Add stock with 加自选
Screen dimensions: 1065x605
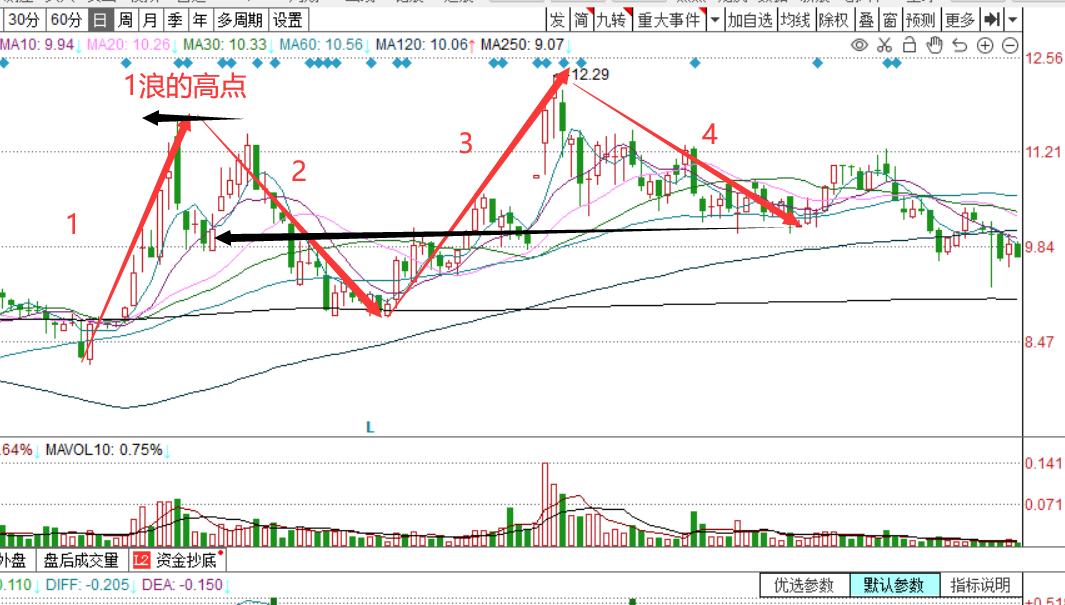point(750,20)
